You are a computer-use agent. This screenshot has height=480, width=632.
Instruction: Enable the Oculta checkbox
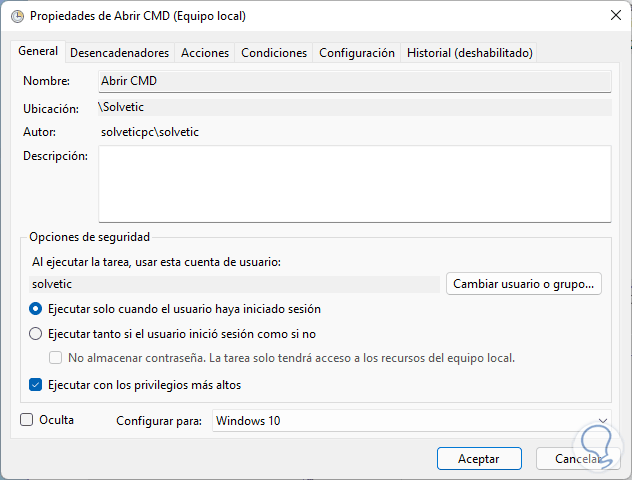(27, 420)
